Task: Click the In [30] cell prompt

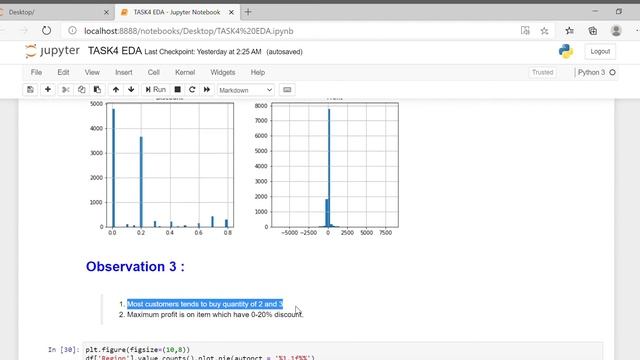Action: 64,349
